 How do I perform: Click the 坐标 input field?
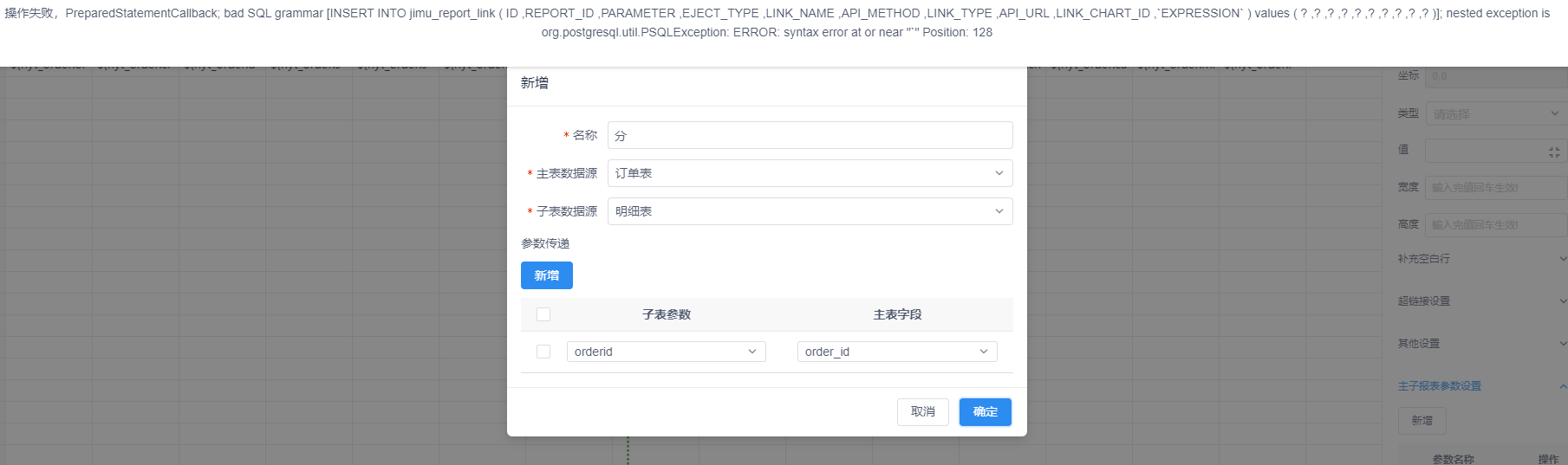(1496, 76)
